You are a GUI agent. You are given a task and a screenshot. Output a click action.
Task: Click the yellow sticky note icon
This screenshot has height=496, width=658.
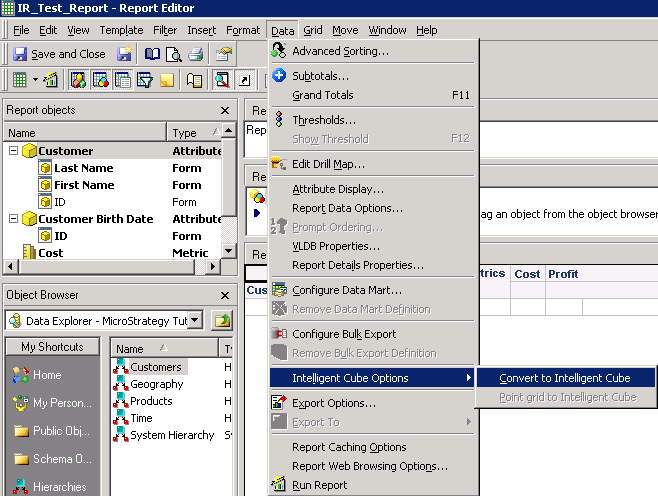[x=168, y=80]
